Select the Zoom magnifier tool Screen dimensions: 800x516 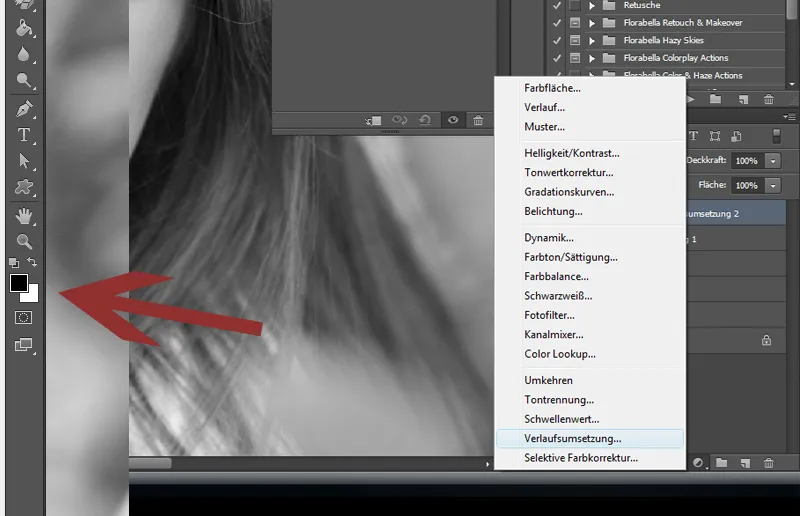click(x=23, y=241)
